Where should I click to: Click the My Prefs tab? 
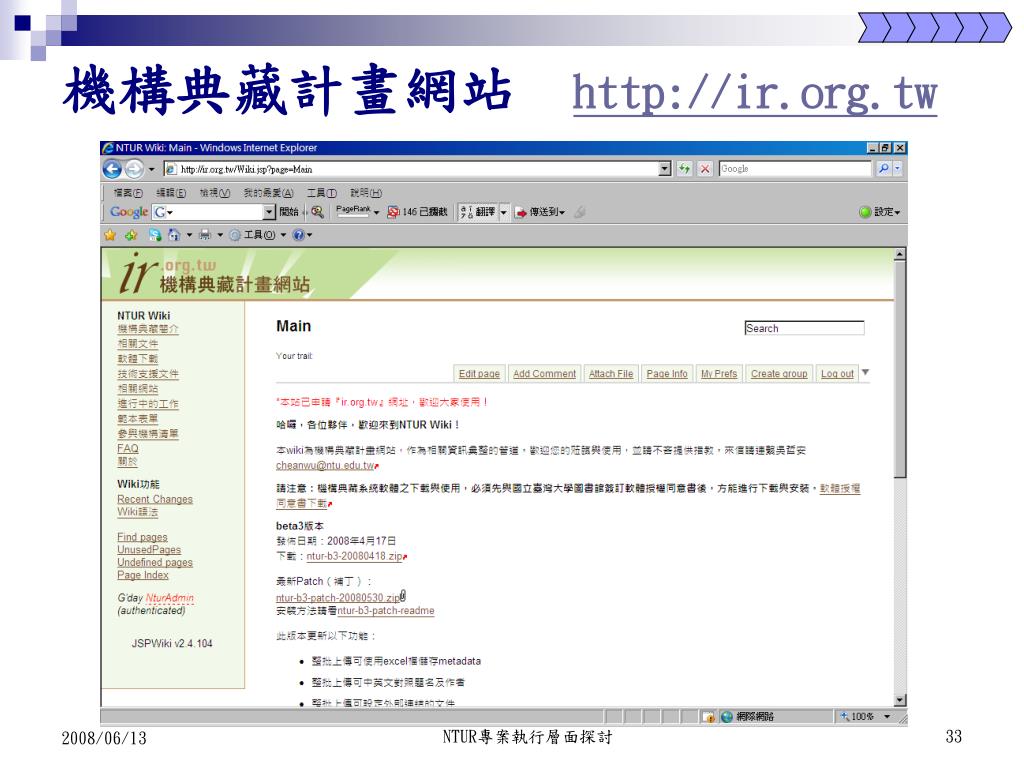point(719,374)
